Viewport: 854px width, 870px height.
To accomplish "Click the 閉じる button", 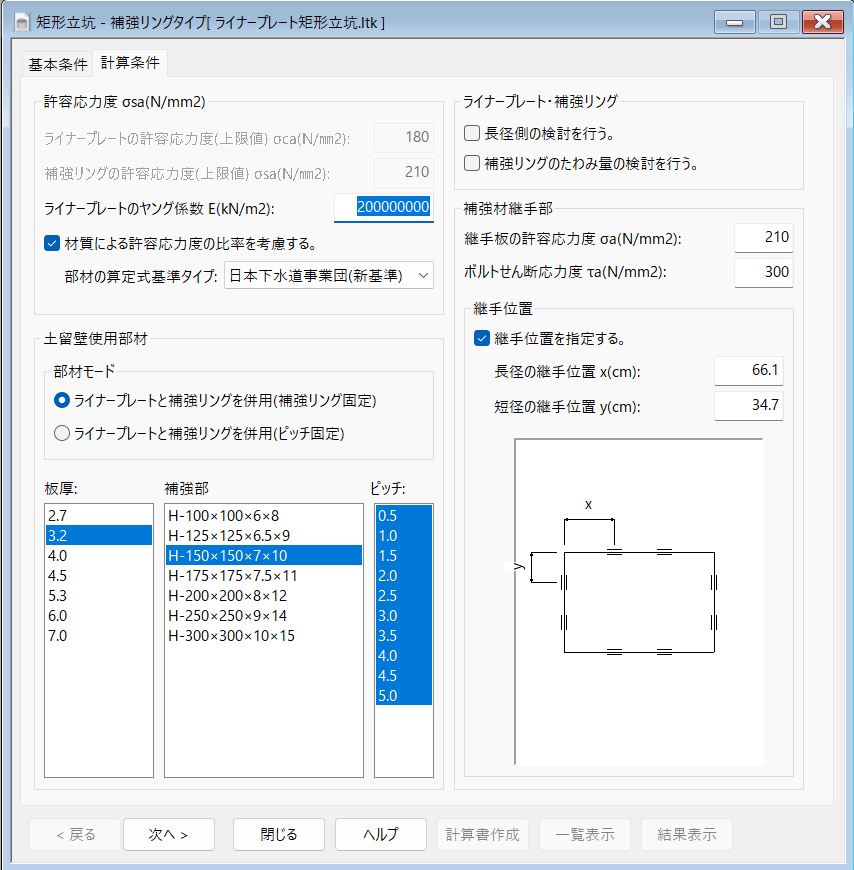I will (x=279, y=834).
